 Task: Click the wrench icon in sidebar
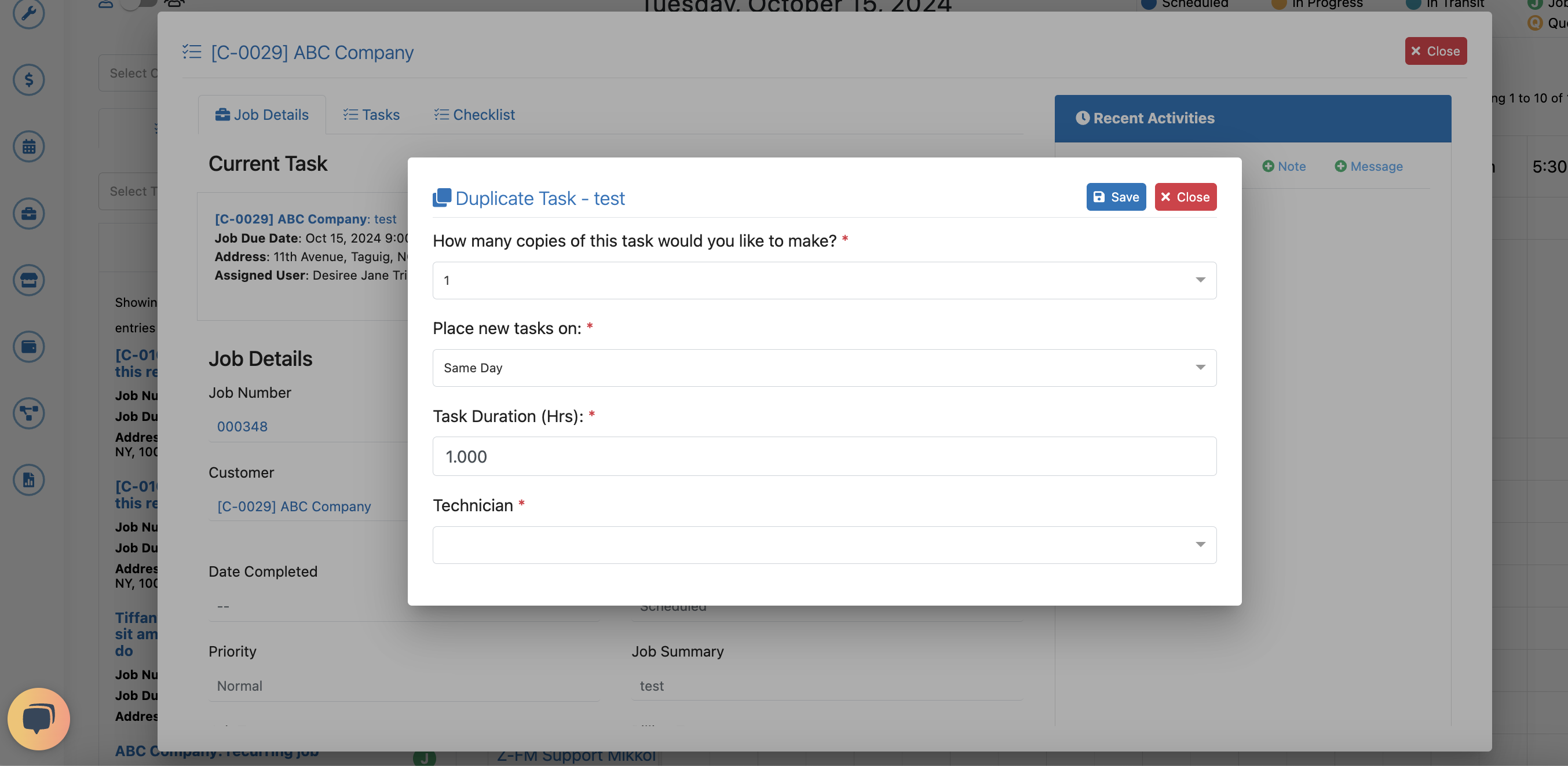[x=28, y=13]
